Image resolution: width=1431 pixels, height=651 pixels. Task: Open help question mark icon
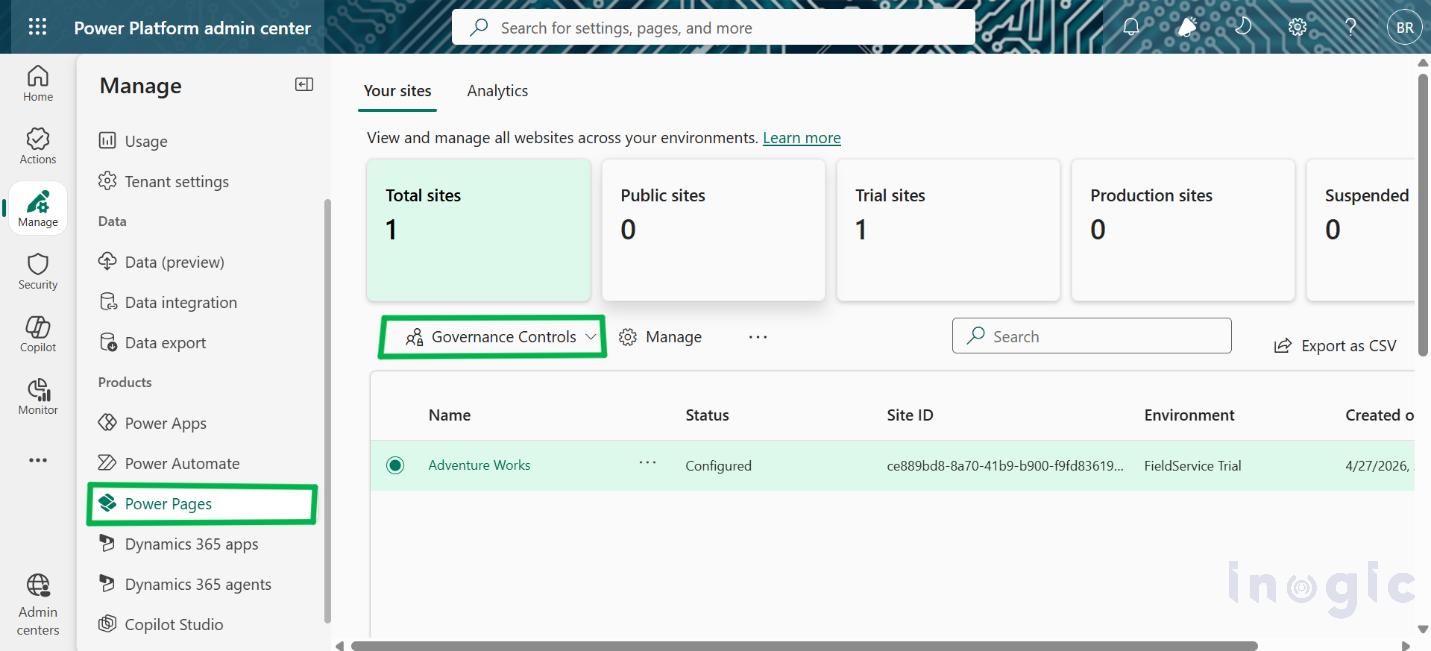(1350, 27)
